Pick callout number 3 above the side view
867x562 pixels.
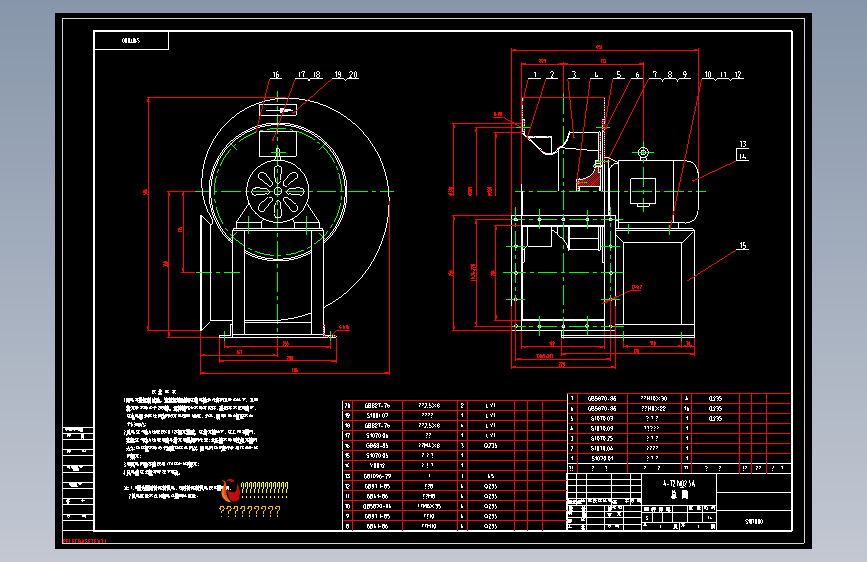[574, 74]
